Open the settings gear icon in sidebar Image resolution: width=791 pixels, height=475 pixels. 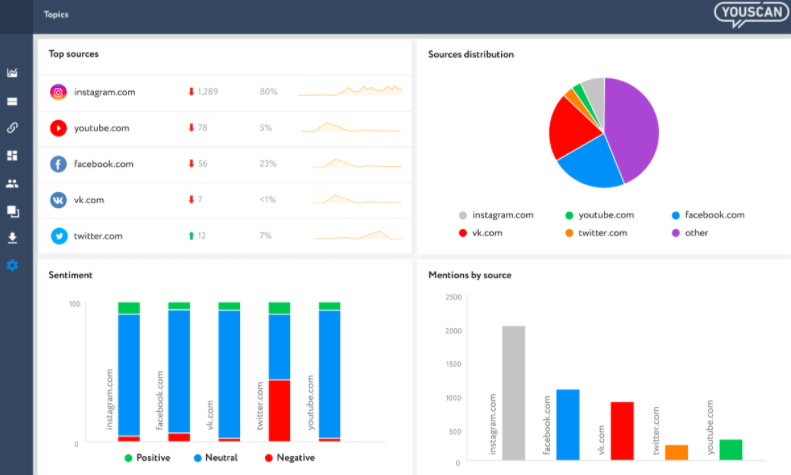coord(12,265)
